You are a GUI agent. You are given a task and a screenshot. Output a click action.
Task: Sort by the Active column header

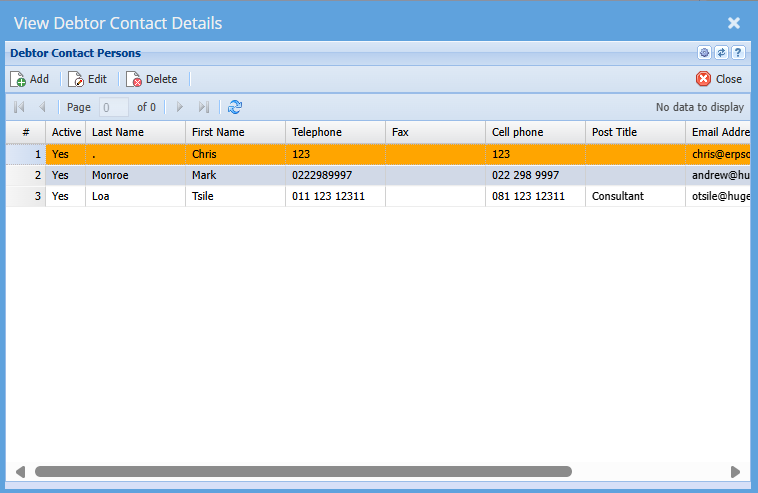tap(66, 132)
